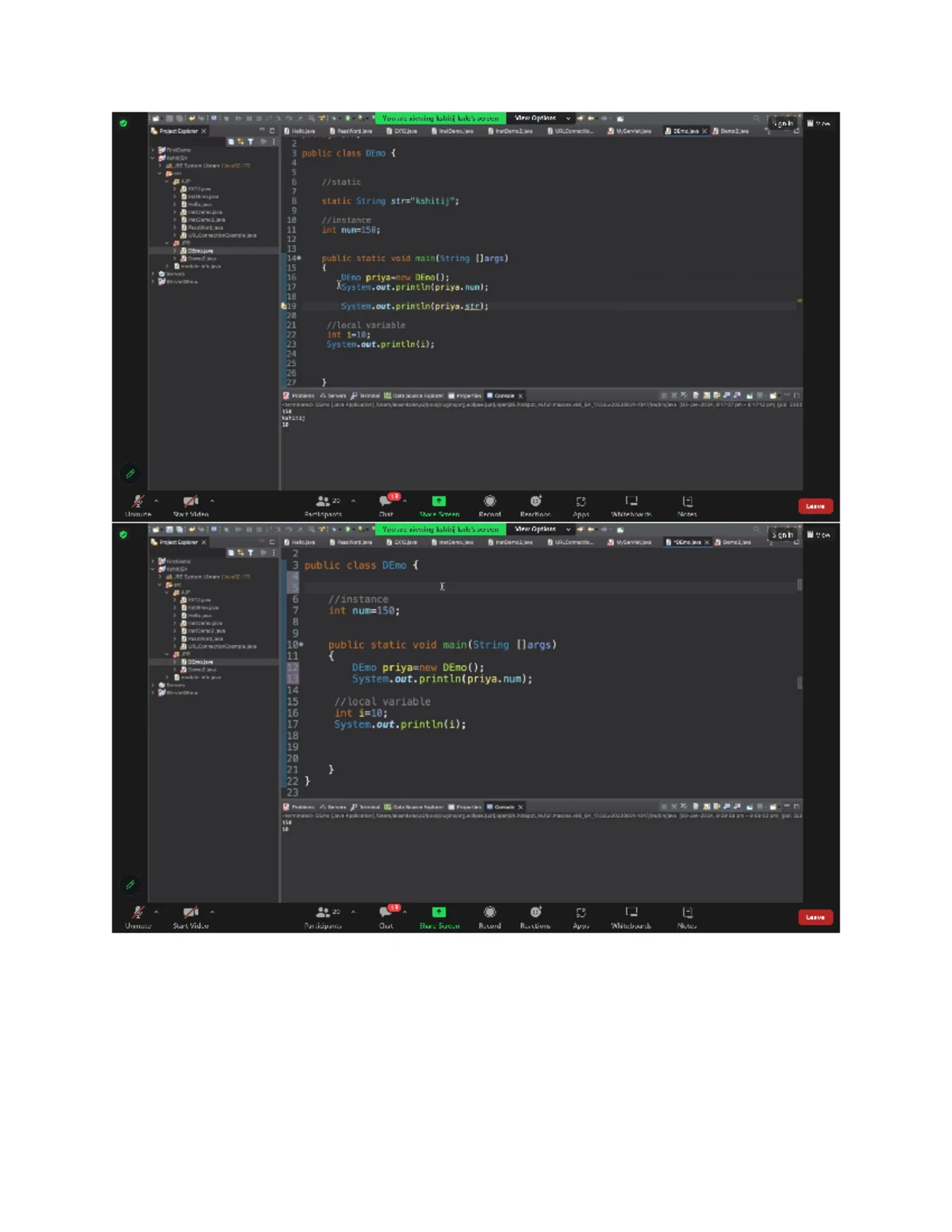Unmute the microphone in the upper Zoom window
This screenshot has width=952, height=1232.
point(138,501)
